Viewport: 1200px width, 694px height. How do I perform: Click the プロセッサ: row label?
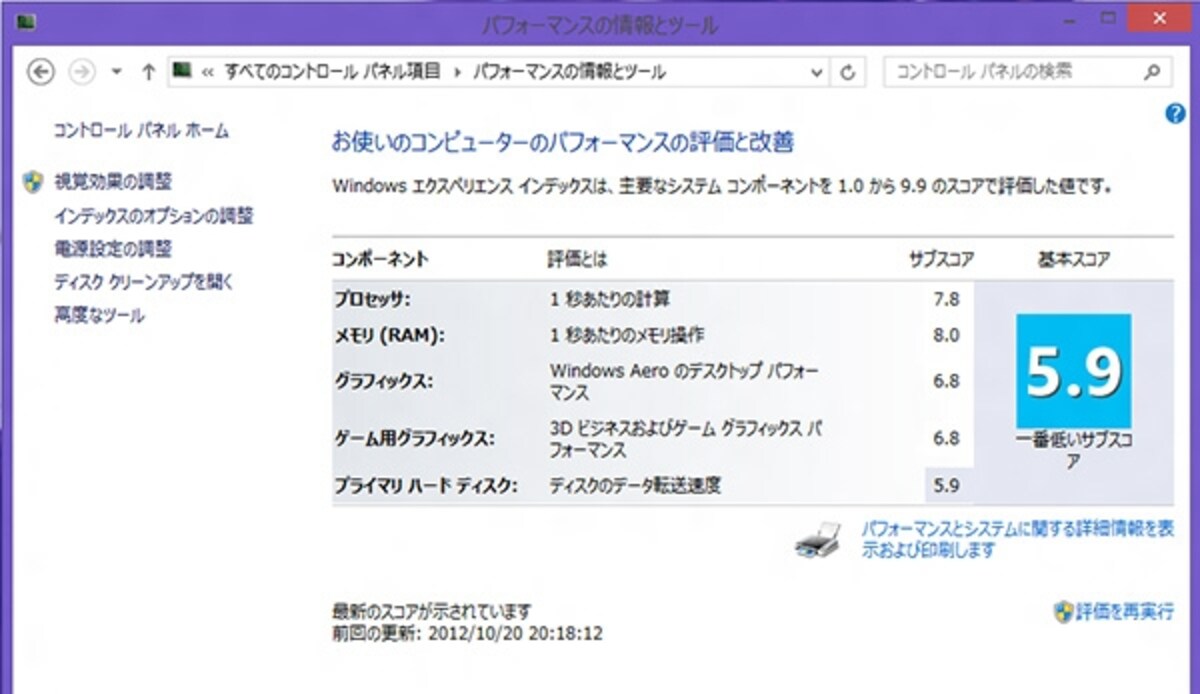click(371, 299)
